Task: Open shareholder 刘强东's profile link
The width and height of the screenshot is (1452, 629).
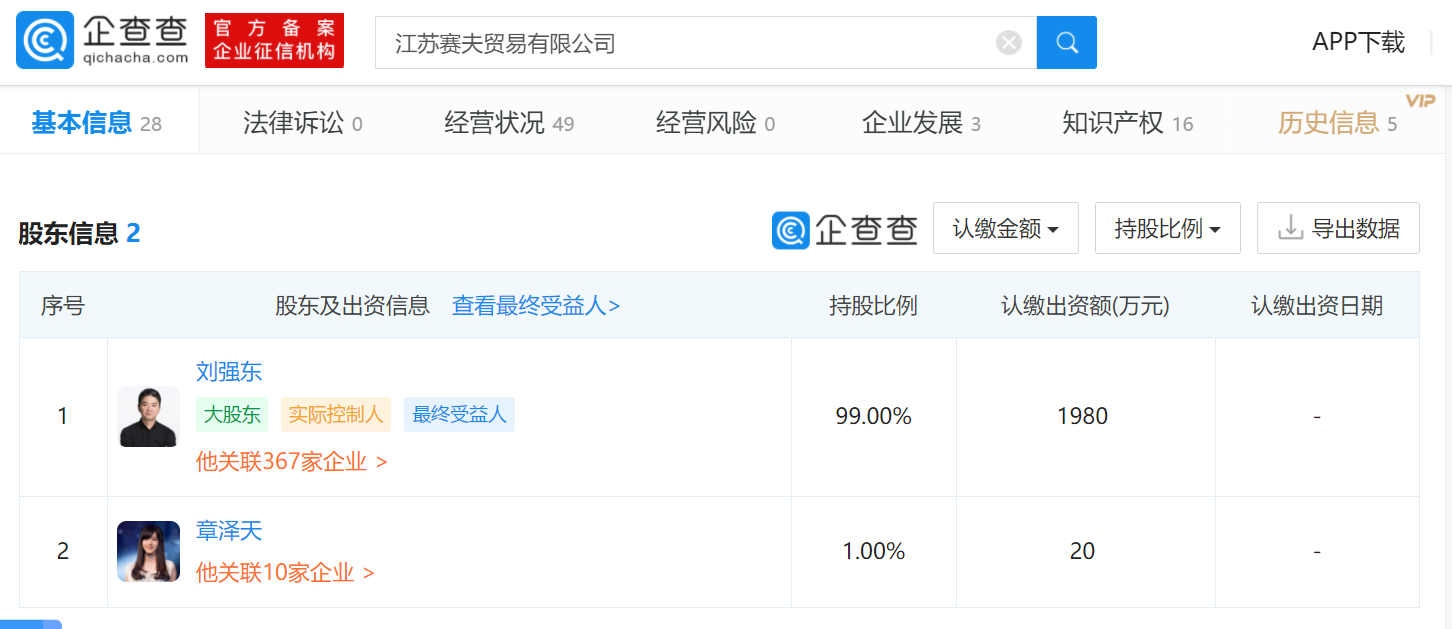Action: (x=229, y=372)
